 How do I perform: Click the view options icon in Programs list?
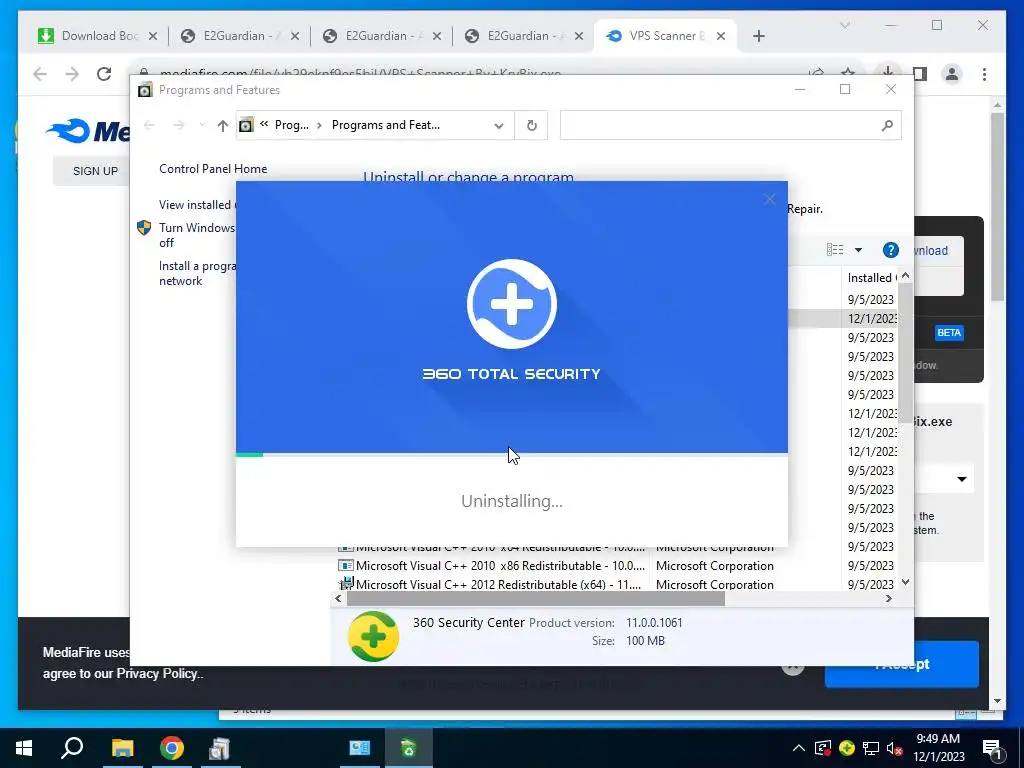pos(835,249)
